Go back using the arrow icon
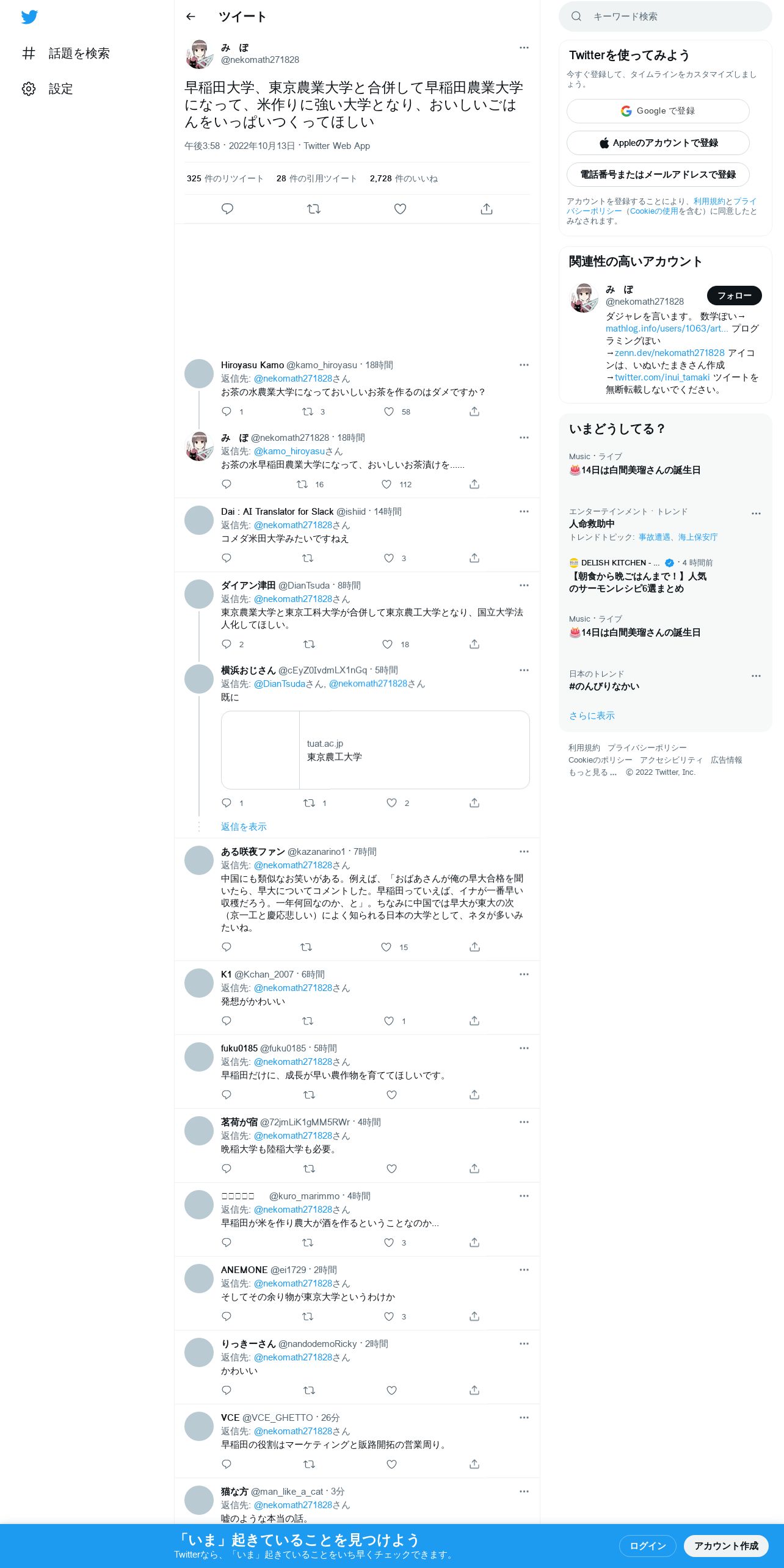The width and height of the screenshot is (784, 1568). click(x=191, y=16)
